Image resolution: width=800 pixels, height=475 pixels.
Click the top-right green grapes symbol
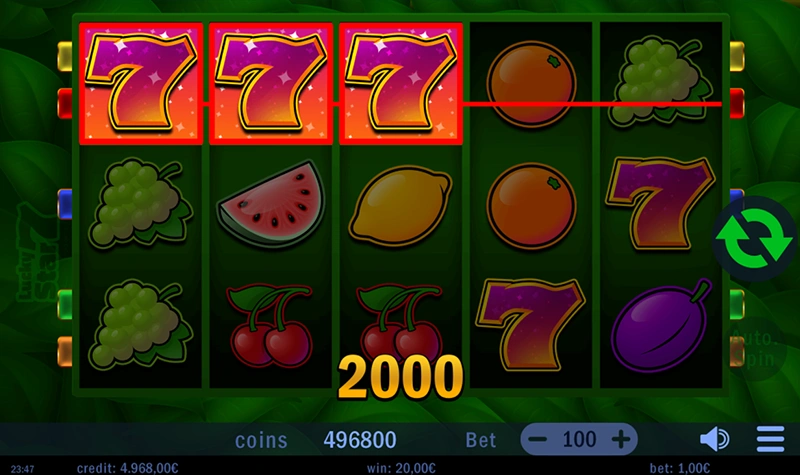[x=661, y=80]
